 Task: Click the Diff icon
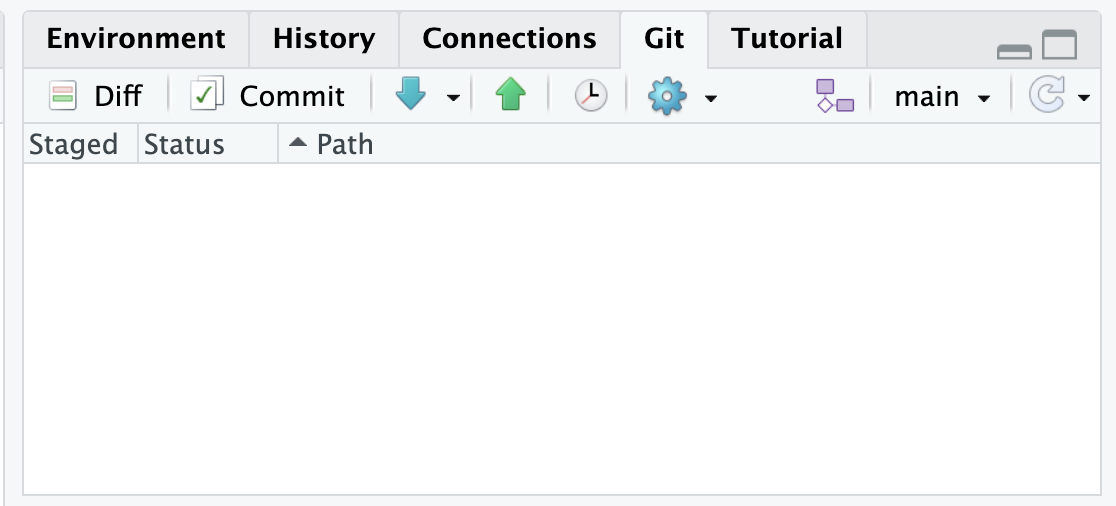pyautogui.click(x=63, y=96)
